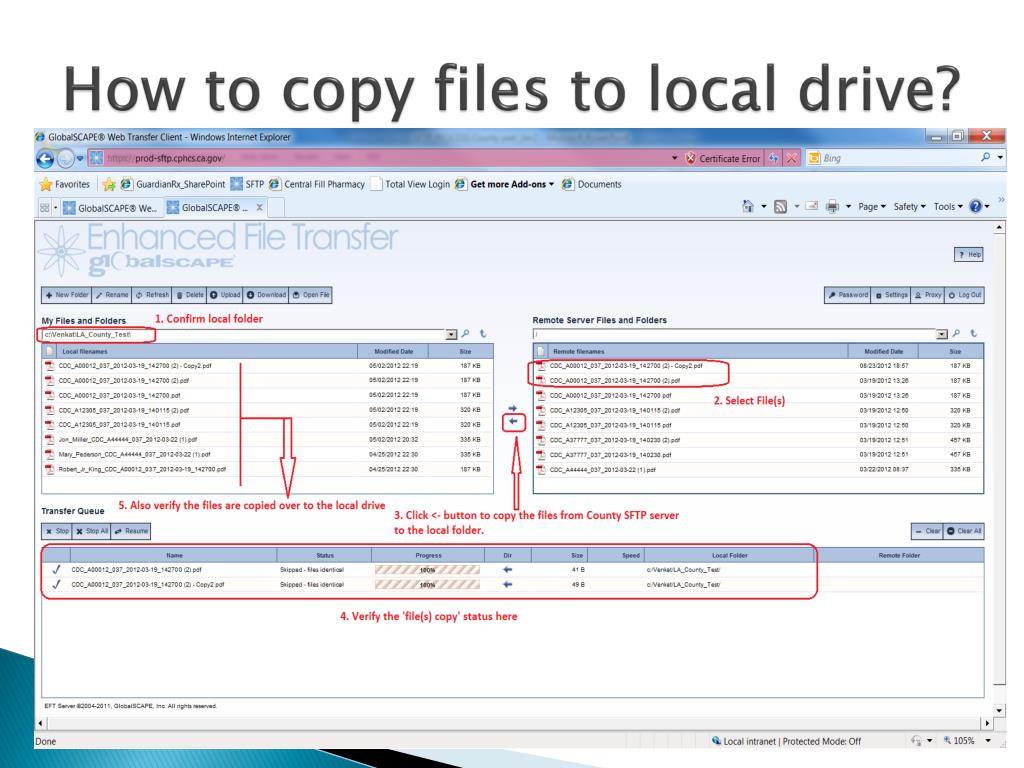Click the local folder path field
Screen dimensions: 1024x768
click(x=243, y=334)
